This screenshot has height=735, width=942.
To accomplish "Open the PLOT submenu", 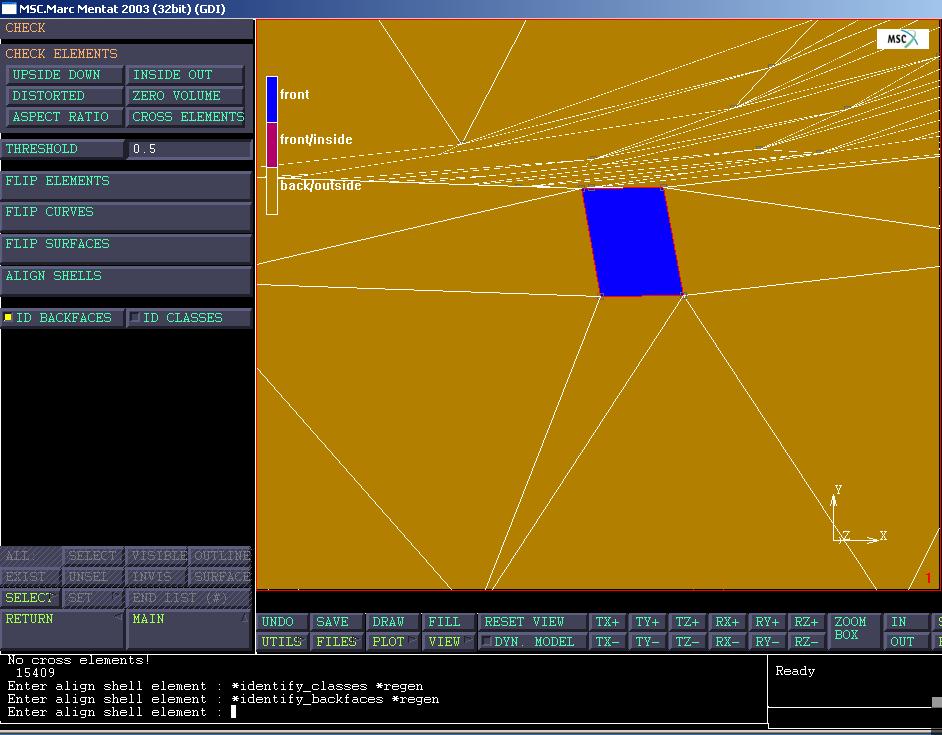I will tap(394, 642).
